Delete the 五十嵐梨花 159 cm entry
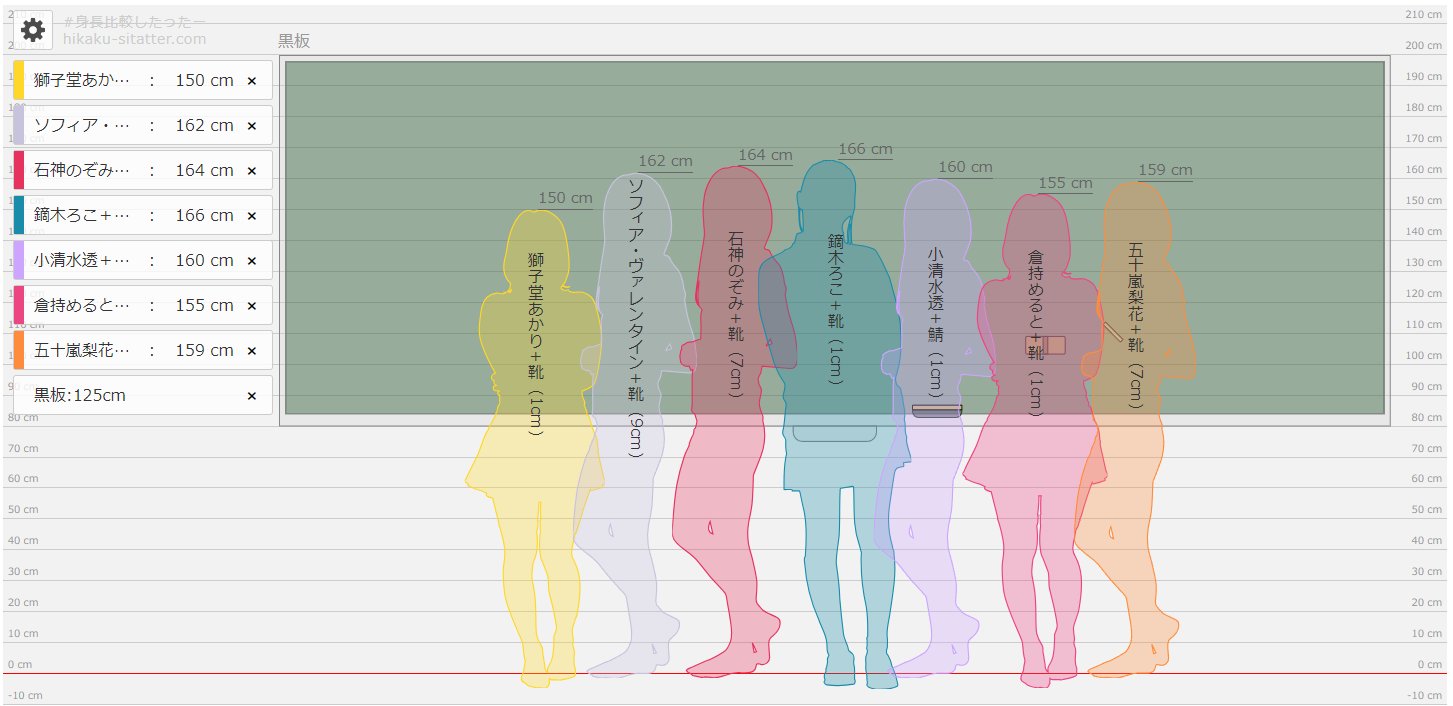The image size is (1453, 706). 252,351
